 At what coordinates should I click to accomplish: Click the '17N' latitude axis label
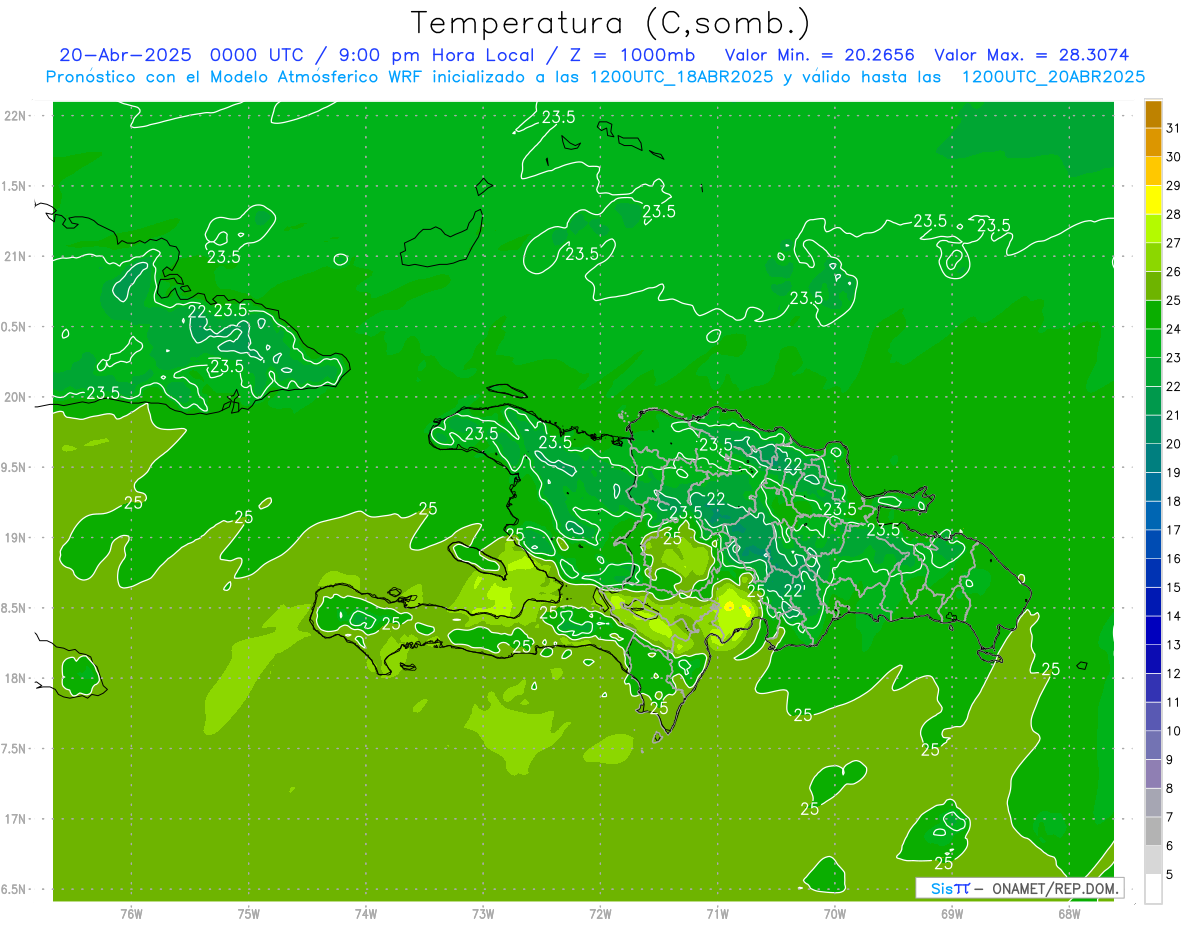click(16, 819)
